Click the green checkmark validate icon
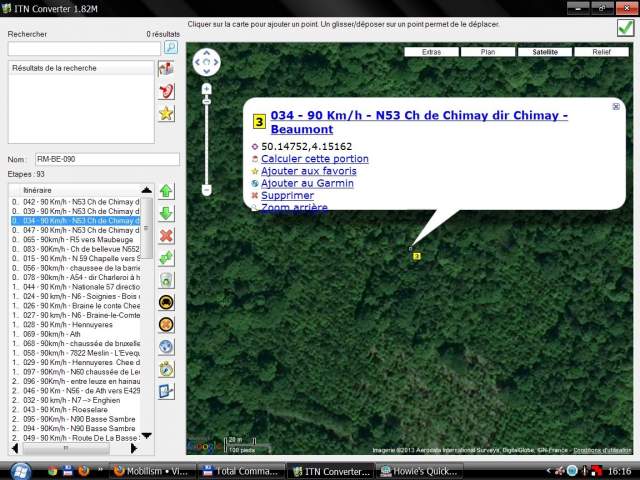Viewport: 640px width, 480px height. (625, 28)
